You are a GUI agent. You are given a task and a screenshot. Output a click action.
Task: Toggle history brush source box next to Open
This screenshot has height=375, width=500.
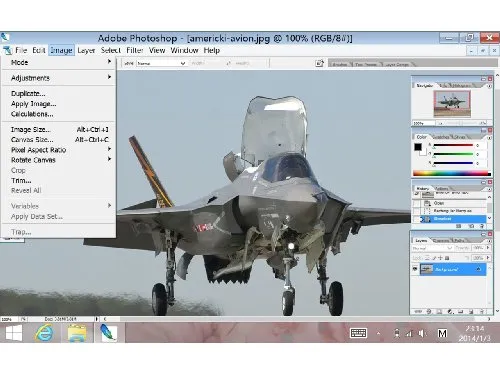click(416, 203)
